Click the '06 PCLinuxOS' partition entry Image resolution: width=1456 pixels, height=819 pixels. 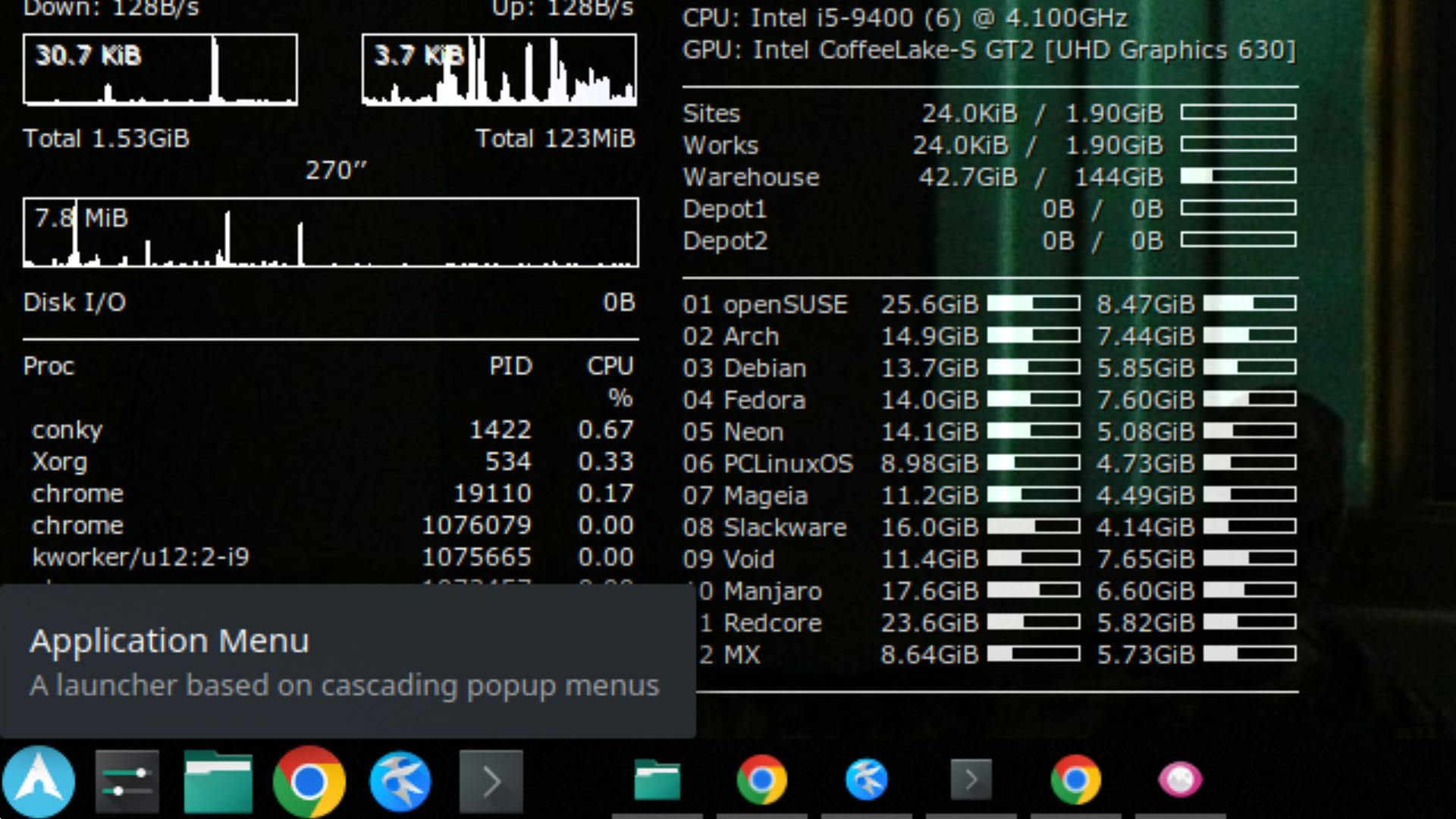pyautogui.click(x=768, y=464)
